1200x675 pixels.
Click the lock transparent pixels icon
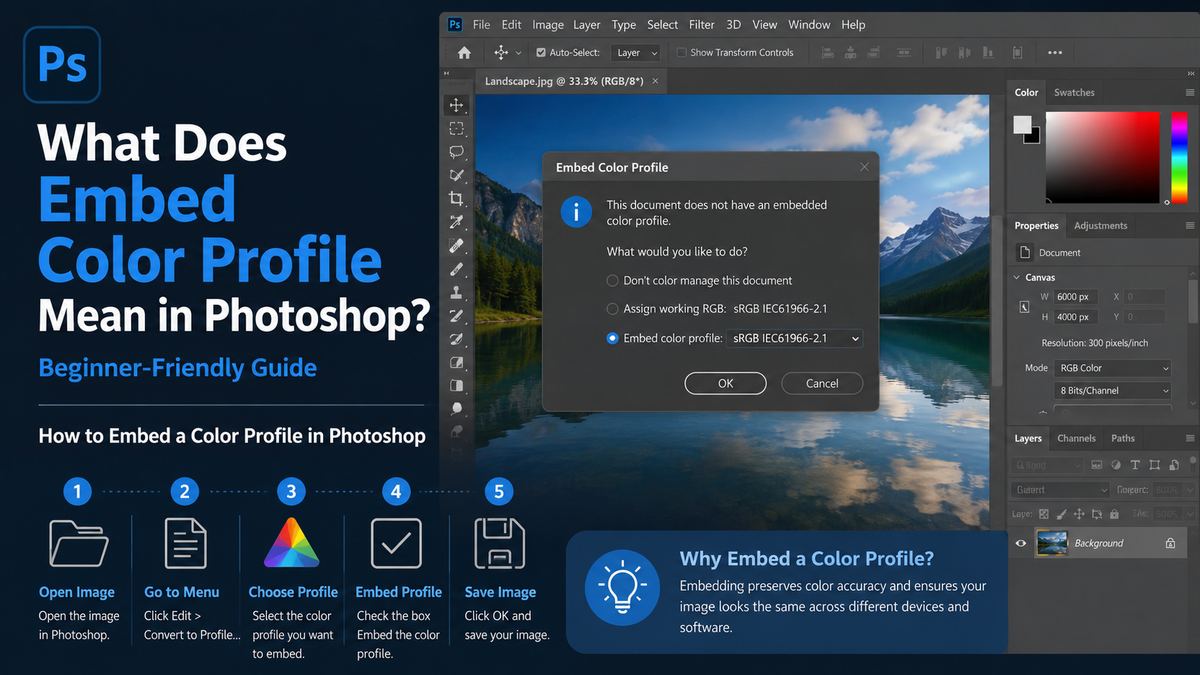1043,514
